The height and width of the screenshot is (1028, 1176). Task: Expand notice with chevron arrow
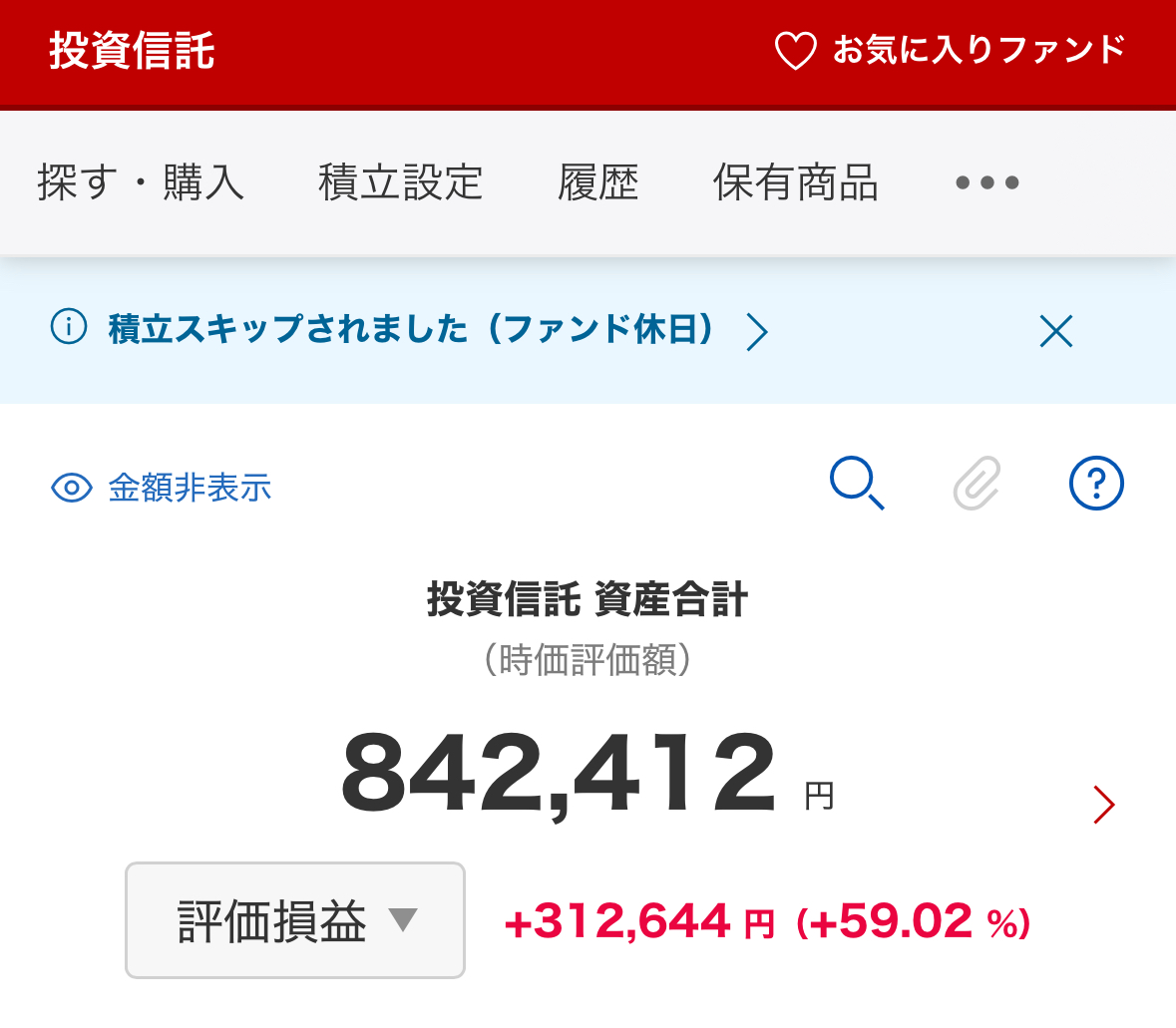[757, 331]
